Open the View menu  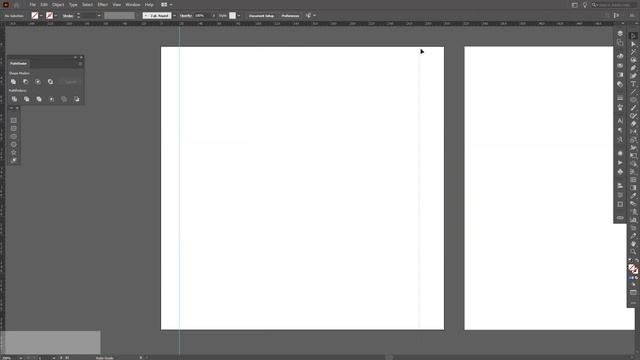click(117, 4)
